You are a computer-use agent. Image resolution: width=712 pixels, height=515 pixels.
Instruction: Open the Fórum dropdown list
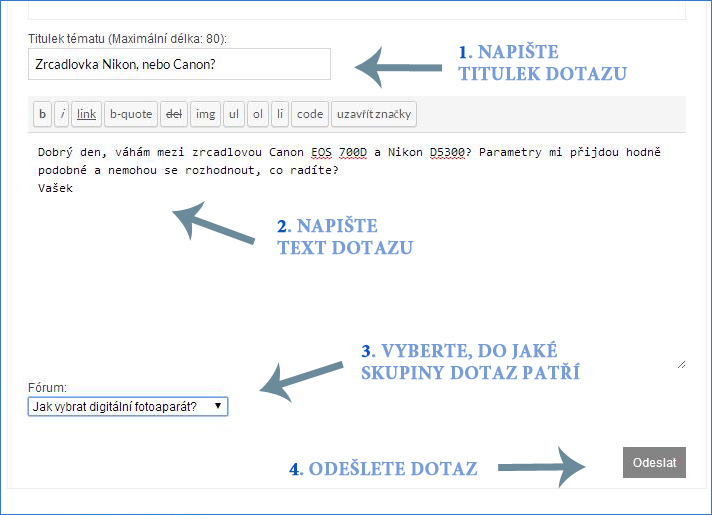(128, 407)
